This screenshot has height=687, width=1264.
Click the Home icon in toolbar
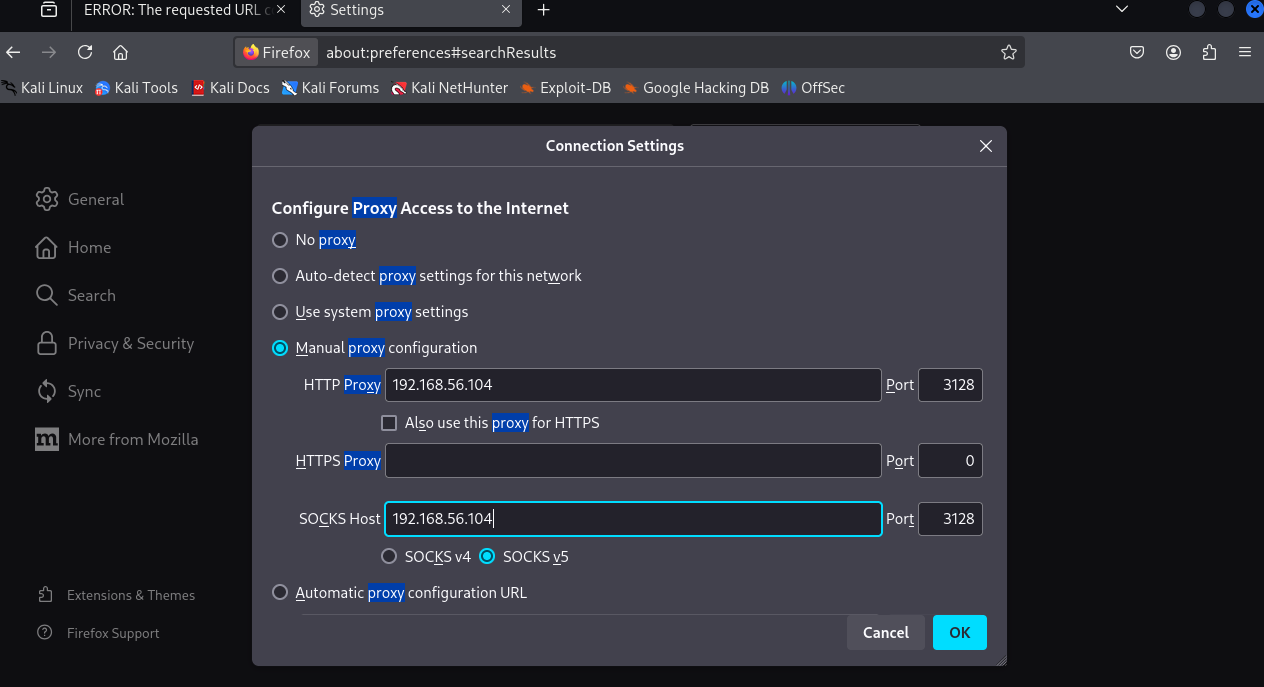click(120, 52)
